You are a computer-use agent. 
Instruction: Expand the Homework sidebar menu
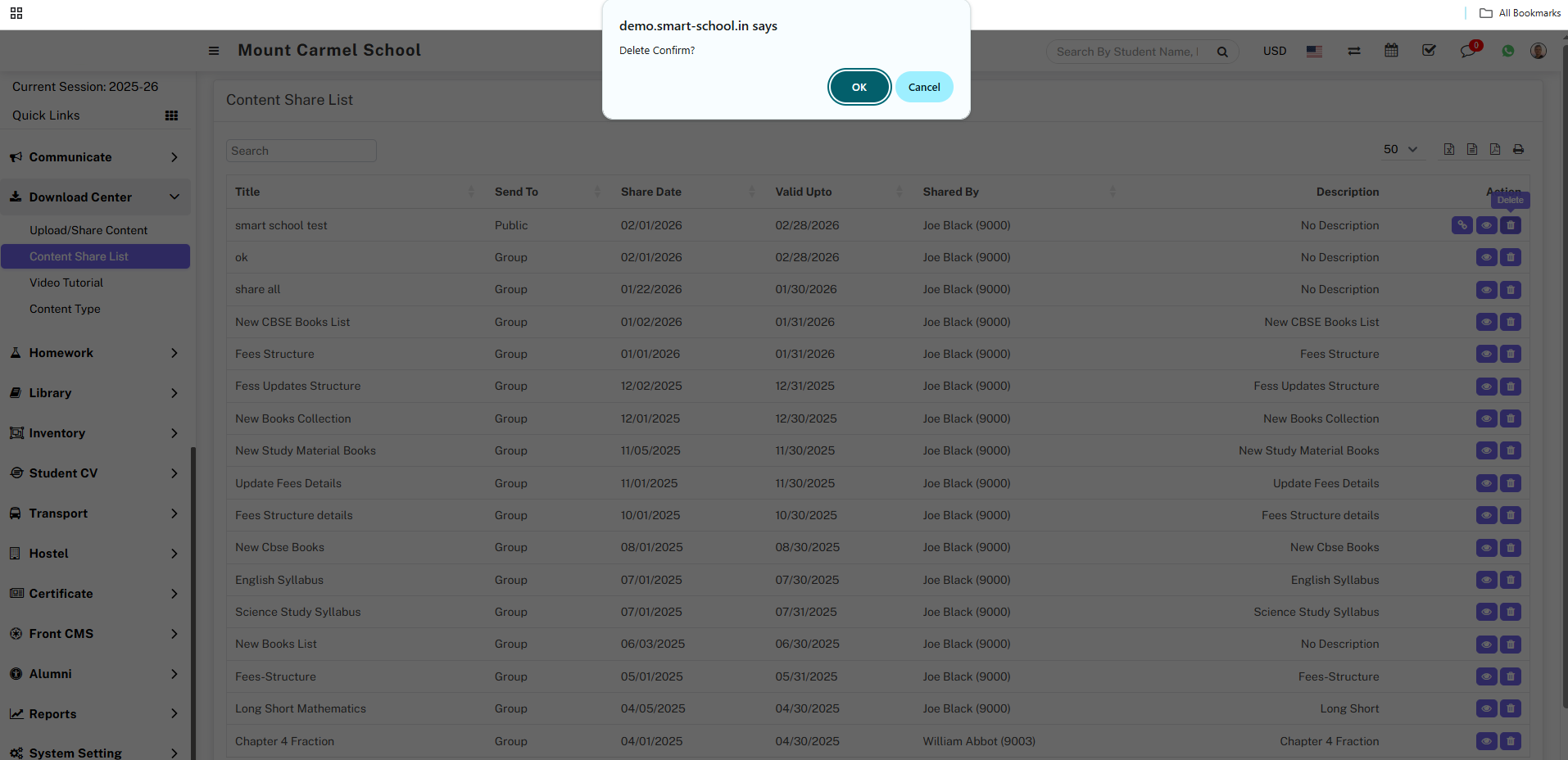tap(95, 353)
